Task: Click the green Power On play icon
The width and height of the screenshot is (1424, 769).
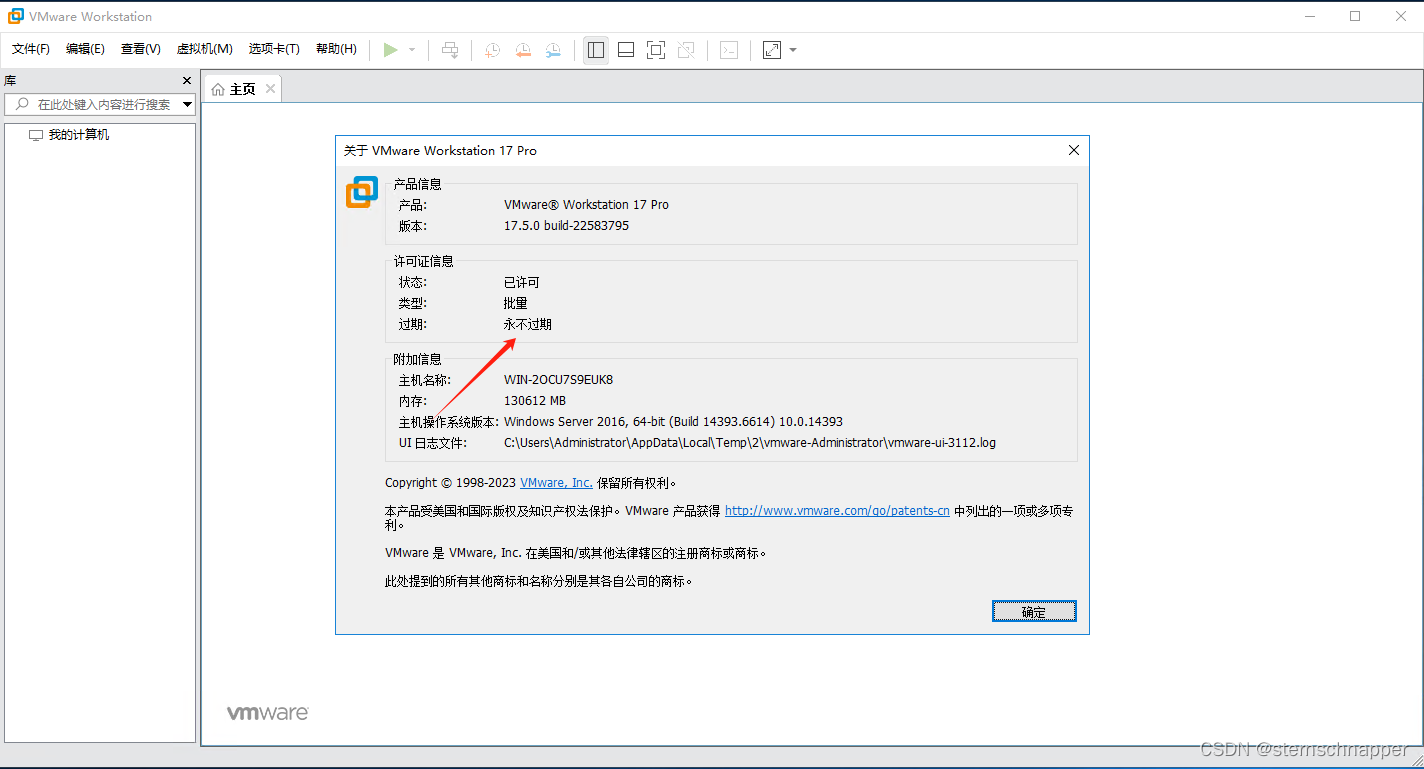Action: (390, 50)
